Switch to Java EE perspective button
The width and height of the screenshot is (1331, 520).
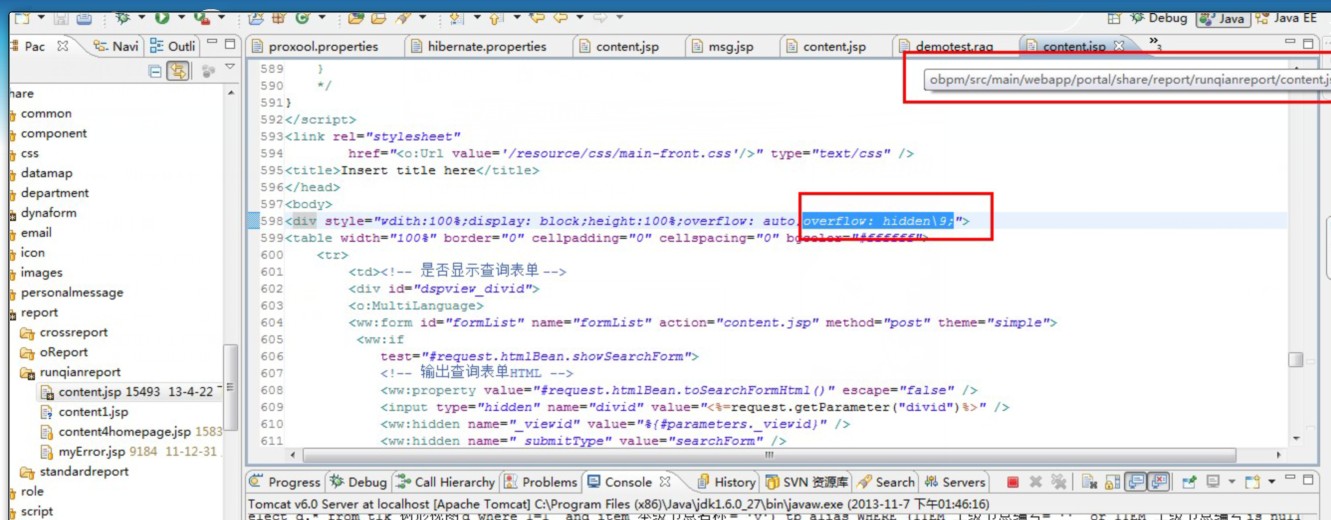pos(1288,18)
